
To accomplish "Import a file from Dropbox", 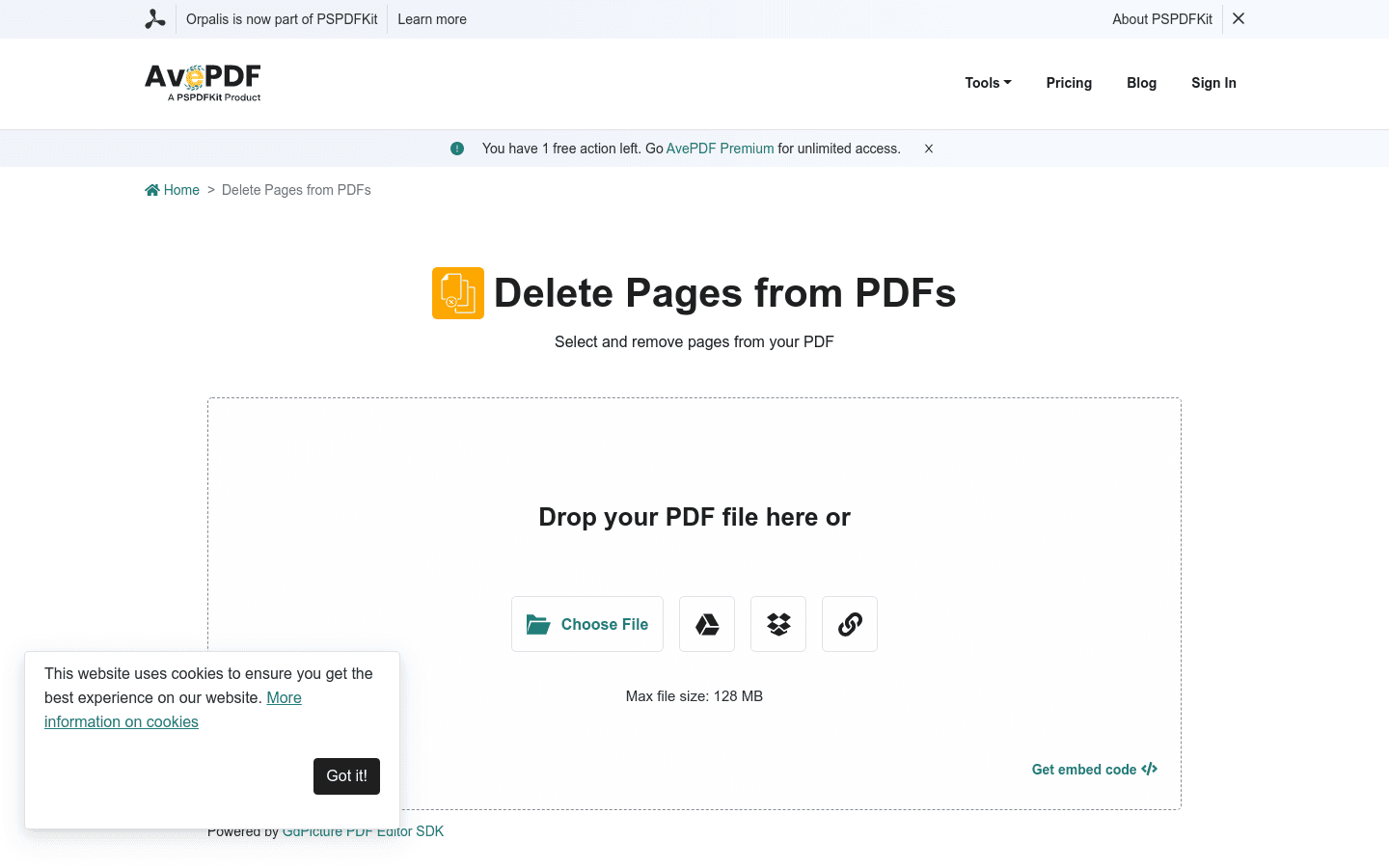I will click(777, 624).
